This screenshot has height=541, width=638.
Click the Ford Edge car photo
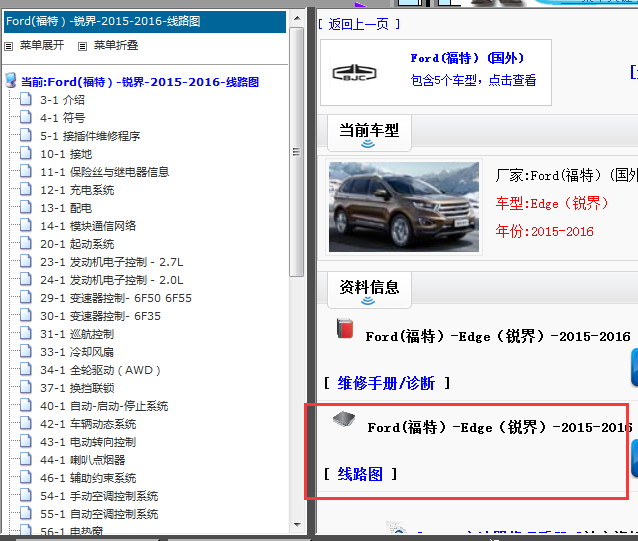404,207
